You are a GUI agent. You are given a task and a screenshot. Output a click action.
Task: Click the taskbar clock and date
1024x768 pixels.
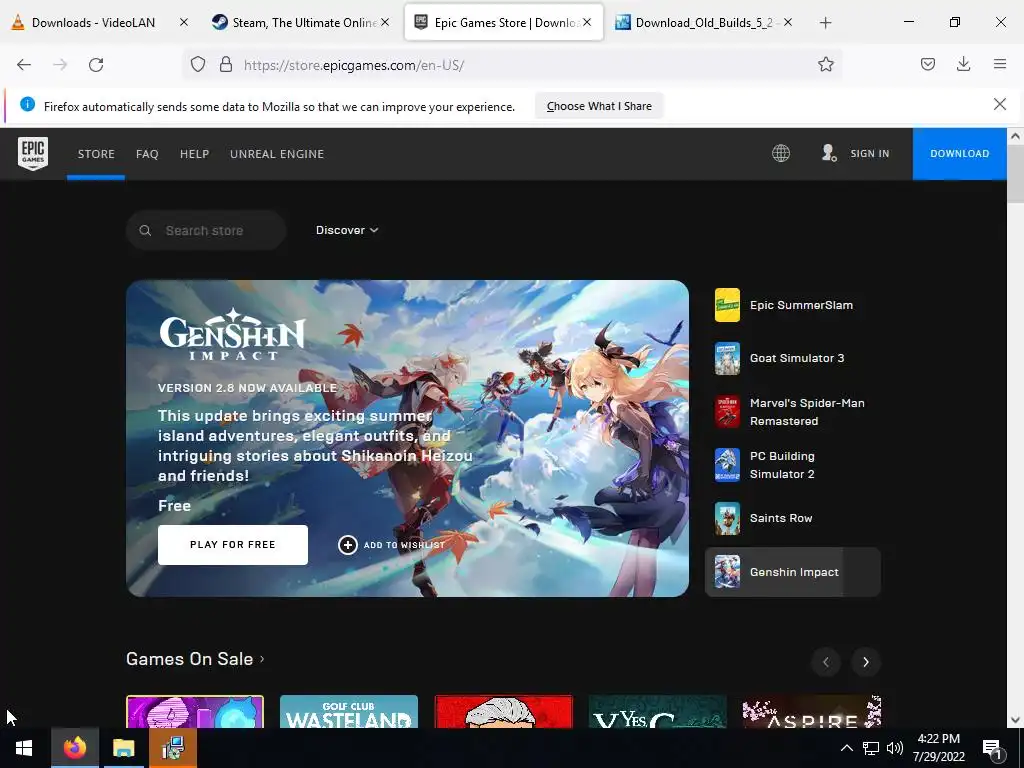coord(939,748)
